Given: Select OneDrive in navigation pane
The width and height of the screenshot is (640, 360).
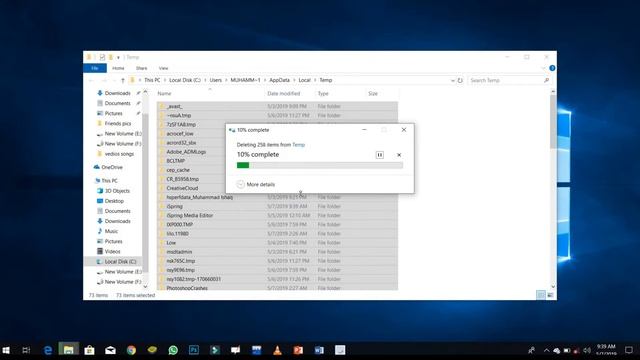Looking at the screenshot, I should click(x=111, y=167).
